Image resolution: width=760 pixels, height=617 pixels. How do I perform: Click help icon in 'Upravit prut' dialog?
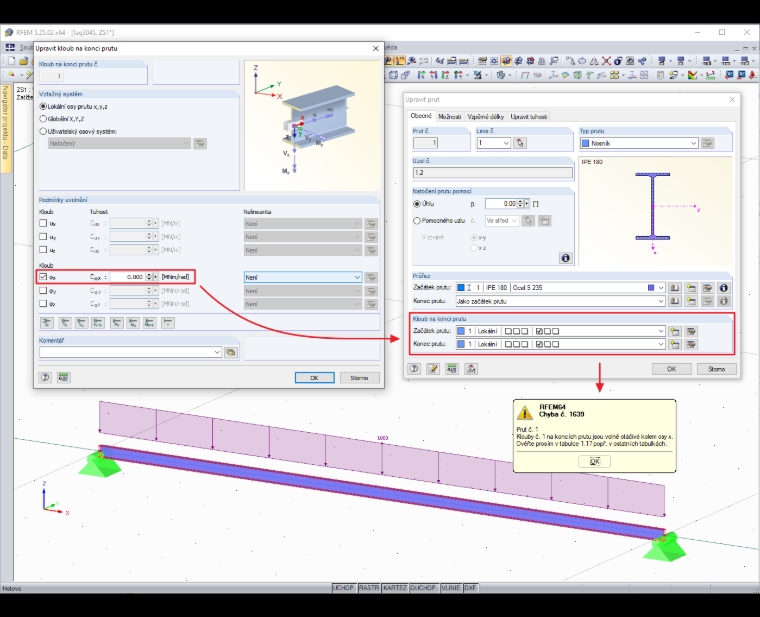[414, 369]
